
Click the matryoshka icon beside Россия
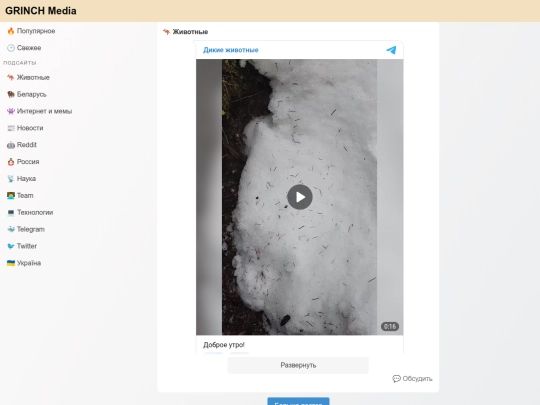11,162
